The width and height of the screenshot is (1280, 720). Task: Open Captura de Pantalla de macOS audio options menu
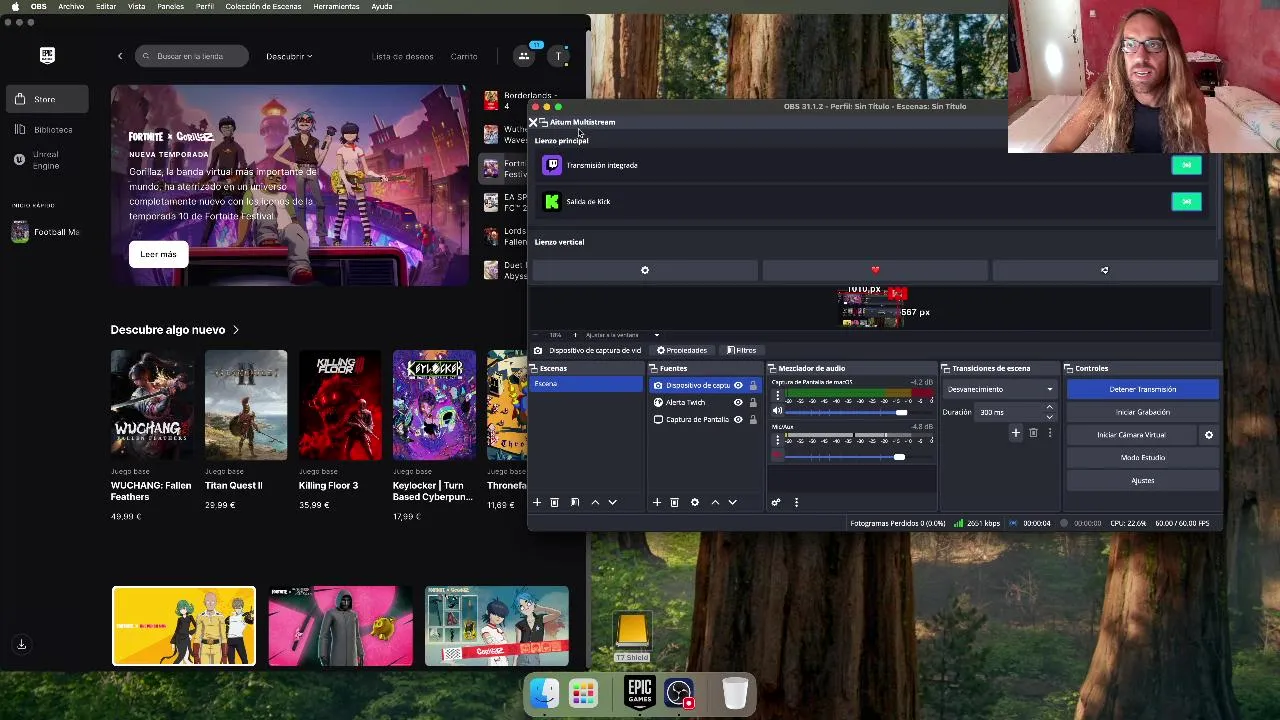(778, 395)
